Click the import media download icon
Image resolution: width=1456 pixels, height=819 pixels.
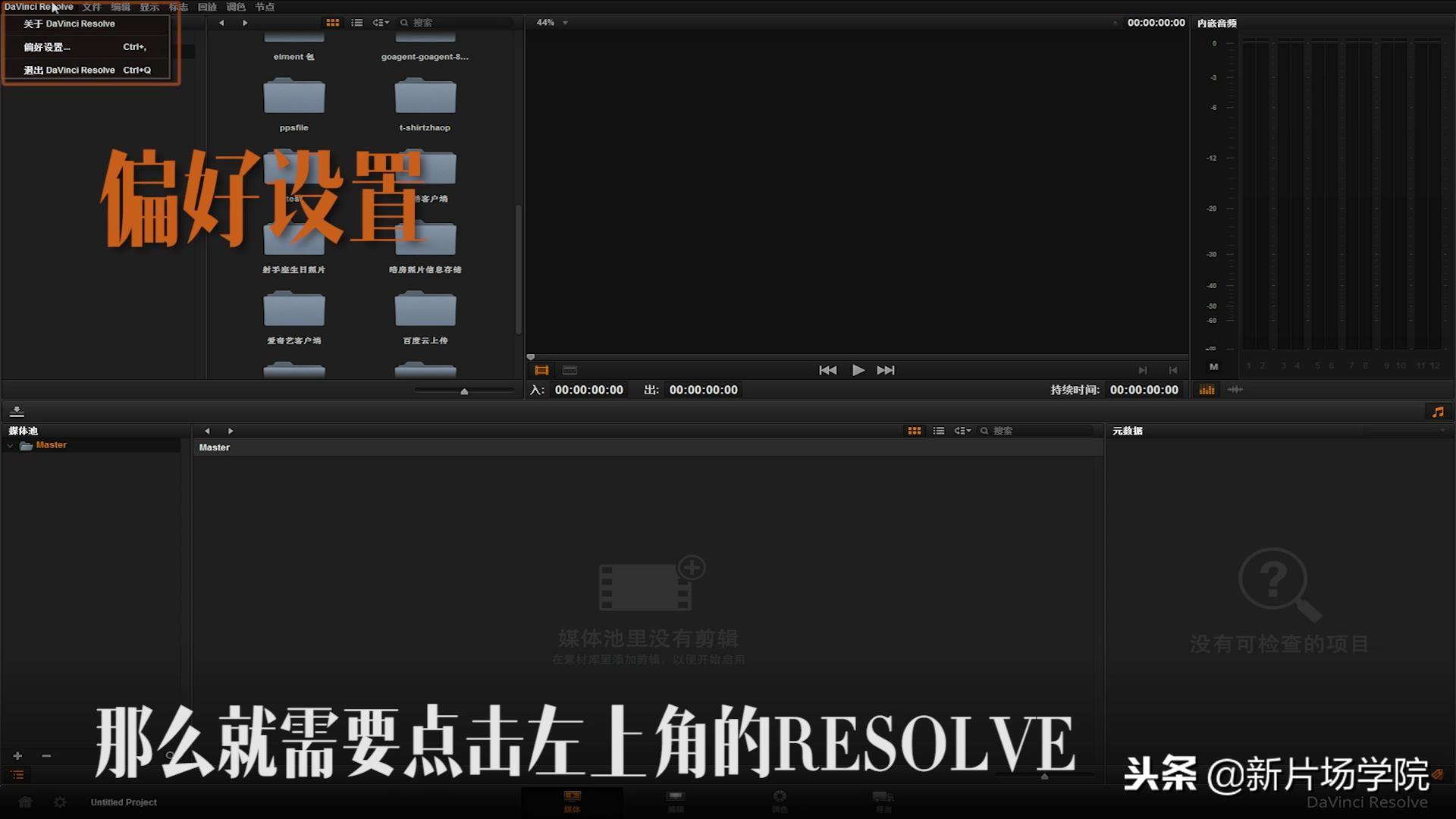tap(17, 412)
